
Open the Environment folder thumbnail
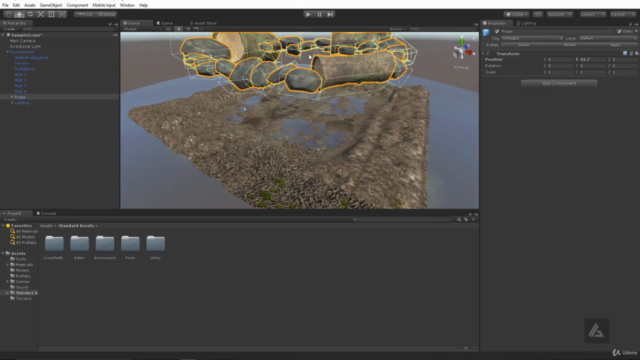(105, 244)
